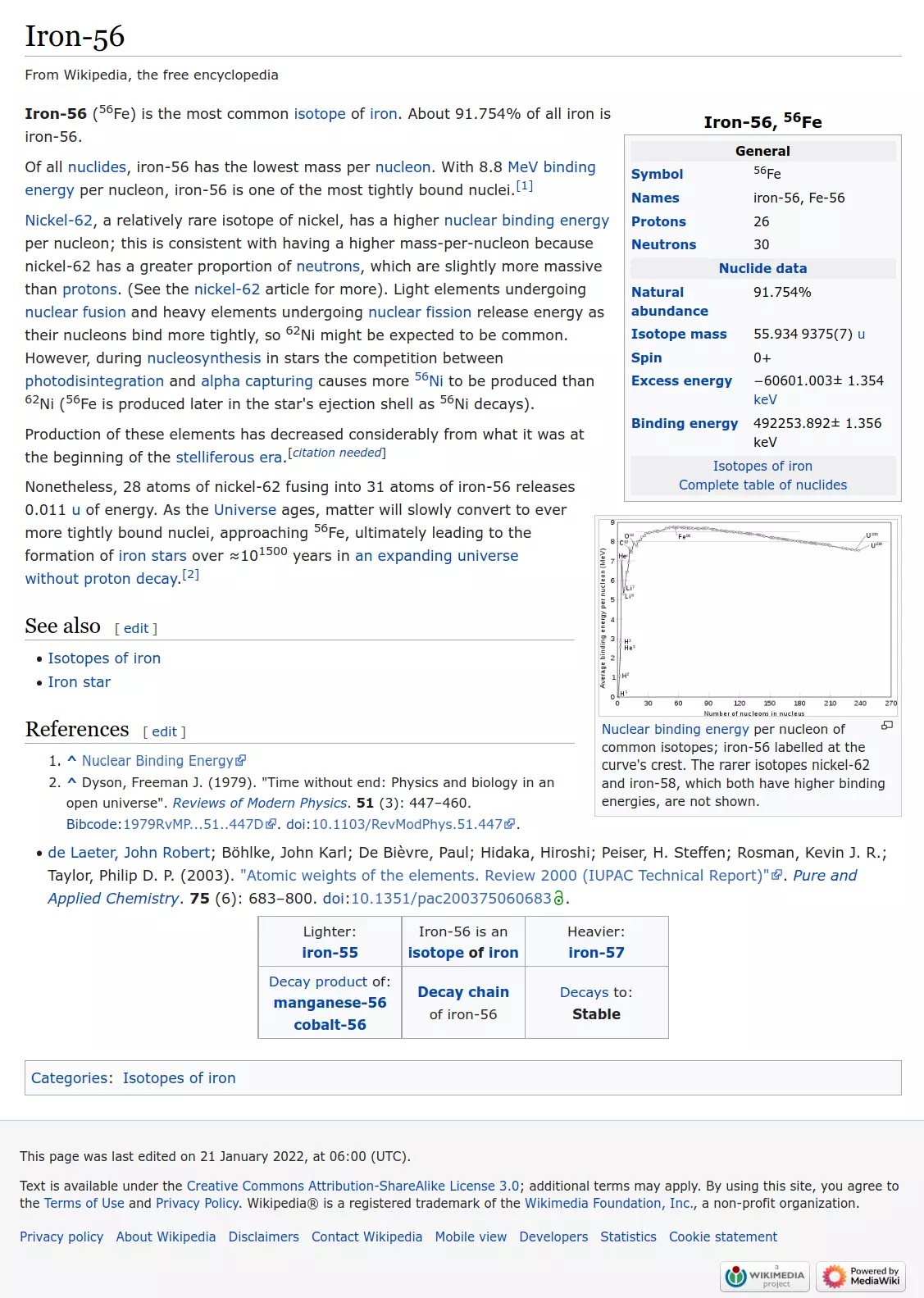Screen dimensions: 924x1298
Task: Open the Complete table of nuclides link
Action: (x=762, y=485)
